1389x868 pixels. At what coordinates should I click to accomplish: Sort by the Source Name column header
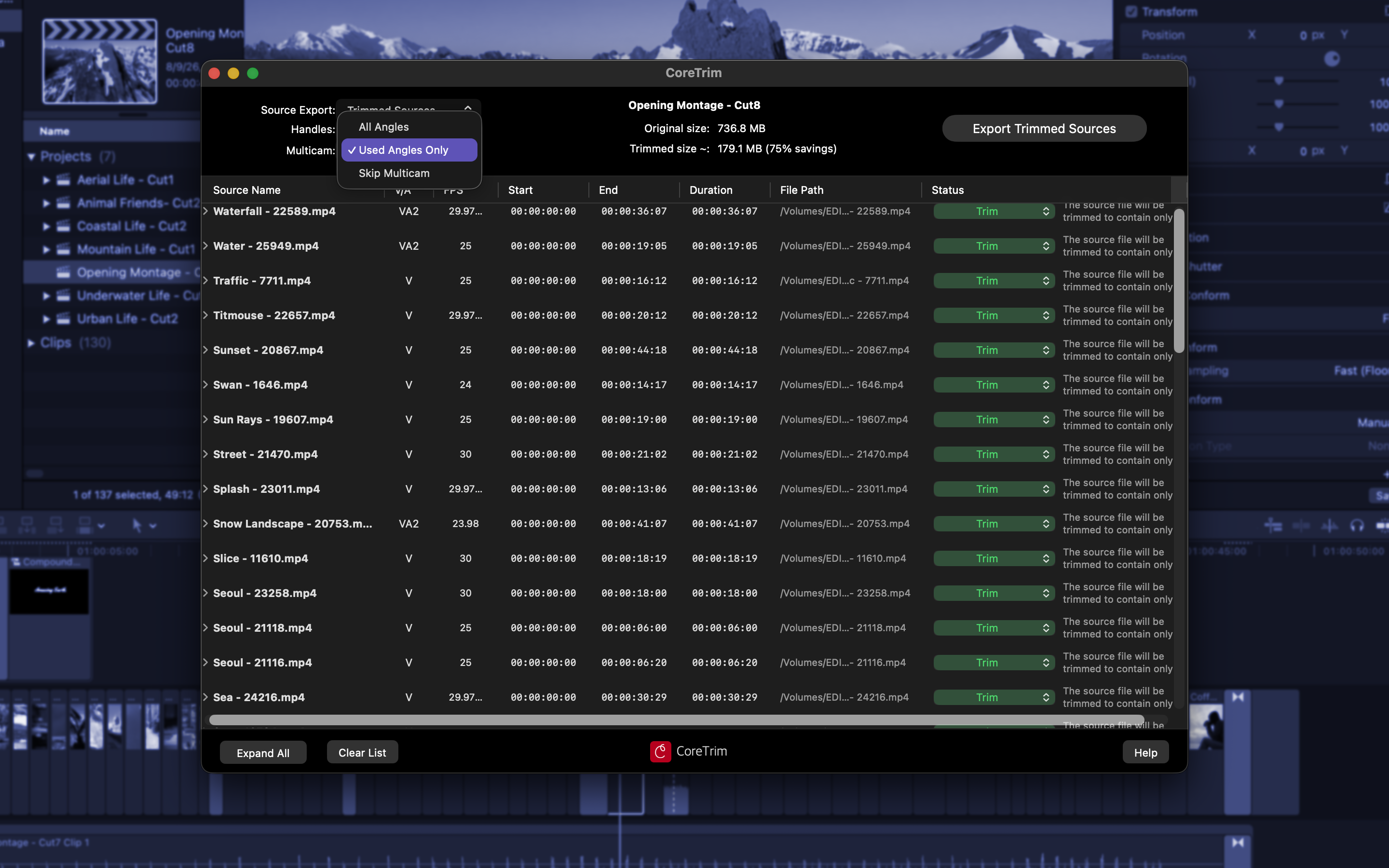pos(247,190)
